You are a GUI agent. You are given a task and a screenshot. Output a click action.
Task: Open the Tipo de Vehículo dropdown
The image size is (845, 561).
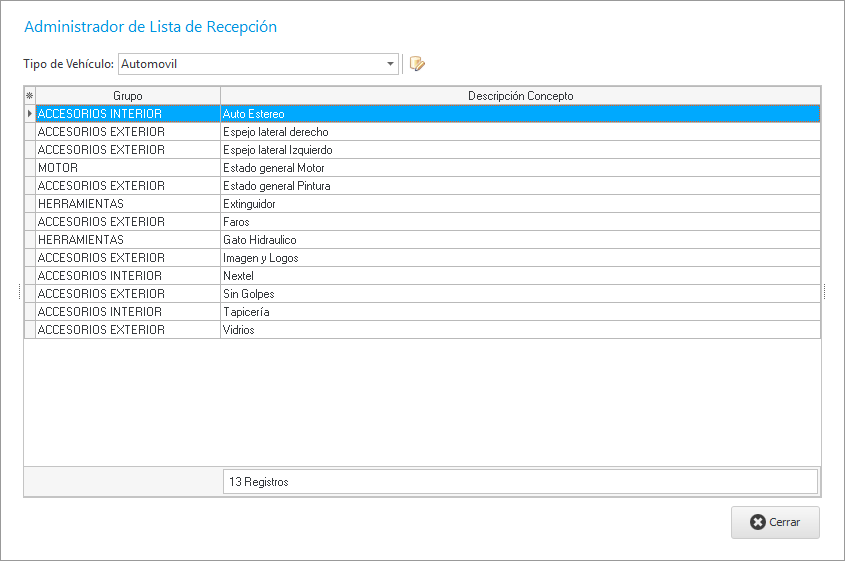(390, 64)
